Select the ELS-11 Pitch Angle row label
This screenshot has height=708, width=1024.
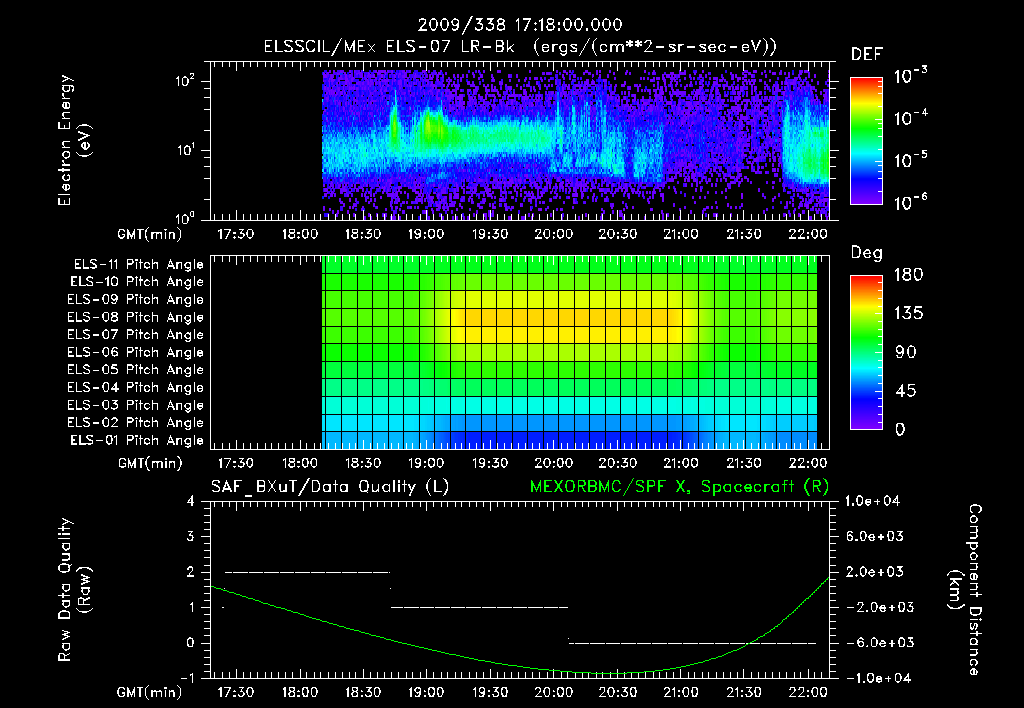pos(138,265)
